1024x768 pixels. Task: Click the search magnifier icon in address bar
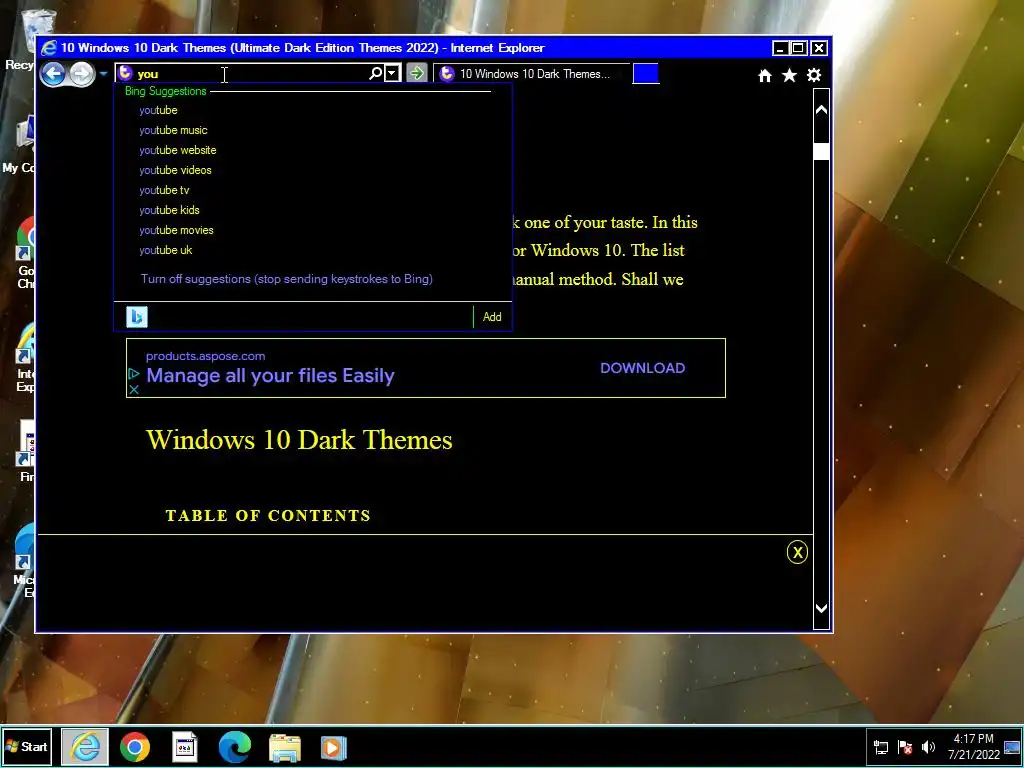[x=376, y=73]
